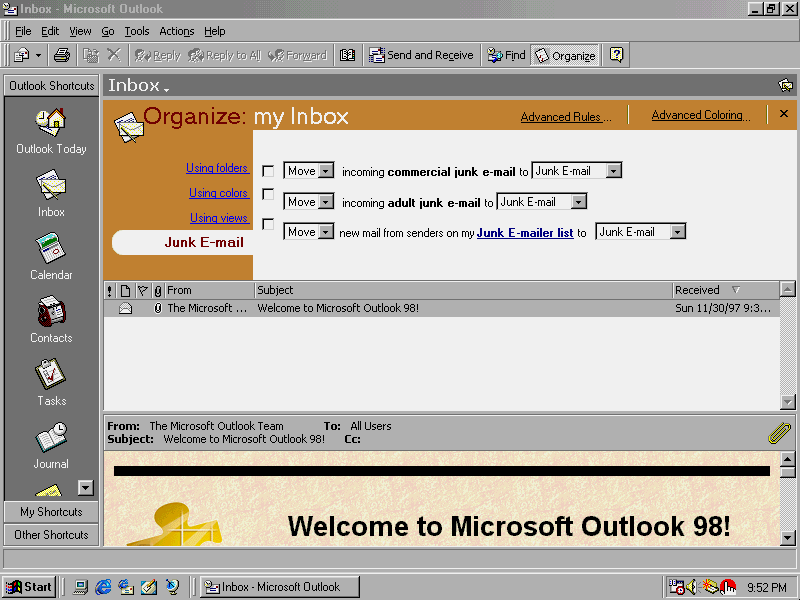The width and height of the screenshot is (800, 600).
Task: Expand Move dropdown for commercial junk e-mail
Action: click(x=325, y=171)
